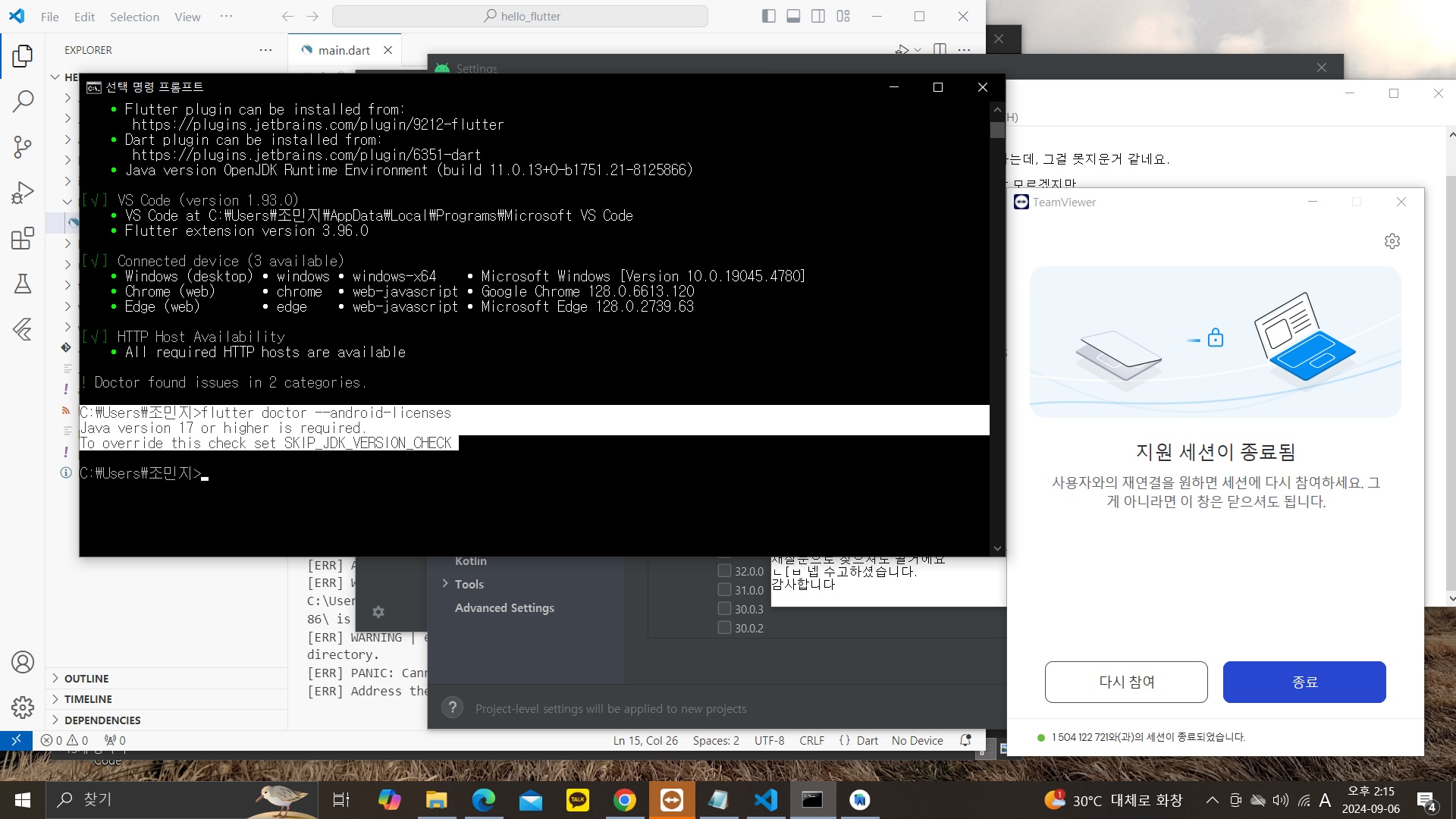Click Task View button on taskbar

coord(341,800)
